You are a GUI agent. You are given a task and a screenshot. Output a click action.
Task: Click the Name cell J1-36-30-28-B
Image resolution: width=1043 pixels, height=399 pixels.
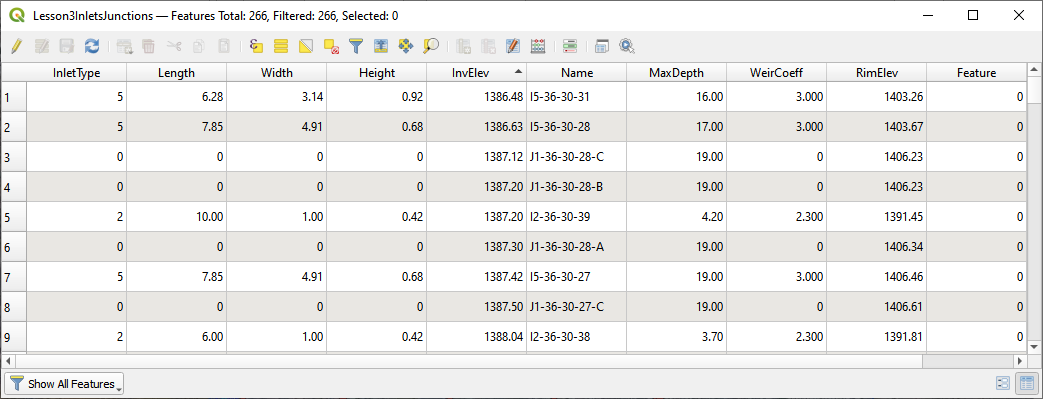point(577,187)
